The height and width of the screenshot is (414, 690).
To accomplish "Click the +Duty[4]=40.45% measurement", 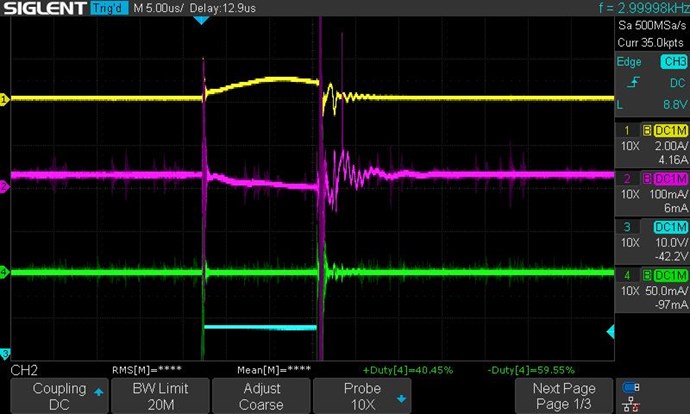I will click(x=407, y=370).
